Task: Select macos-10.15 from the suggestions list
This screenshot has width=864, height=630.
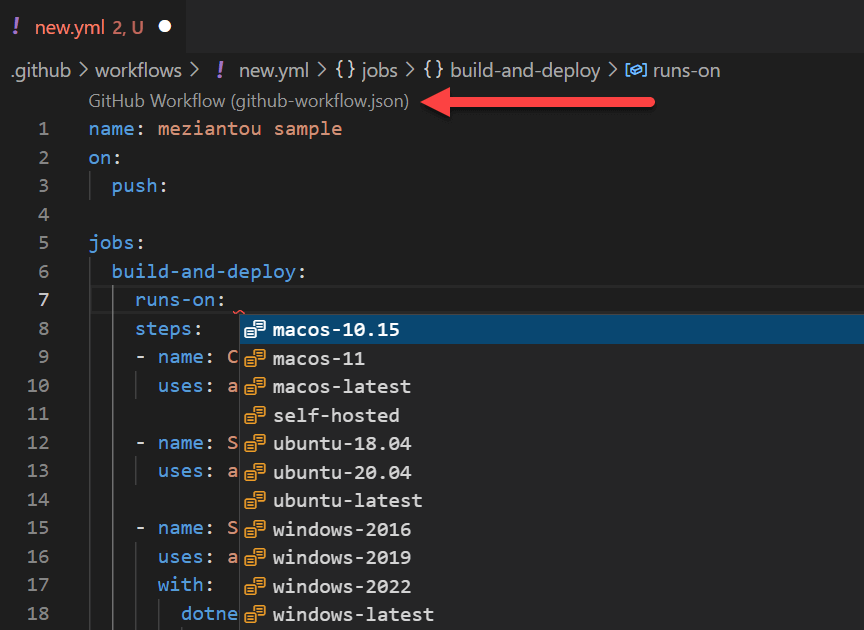Action: 335,328
